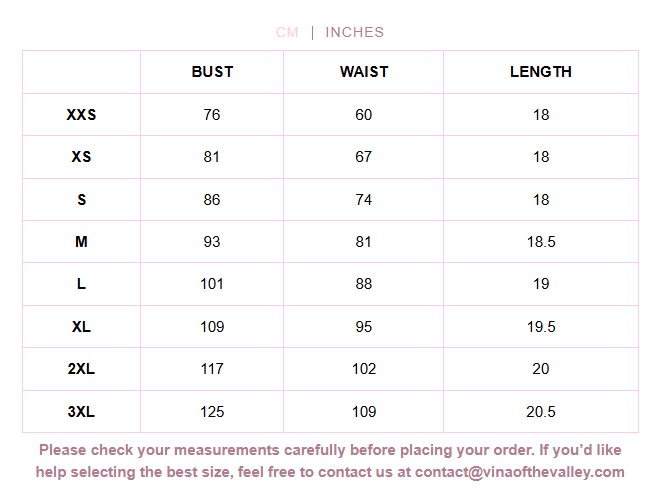Switch to the CM unit tab
661x492 pixels.
click(x=287, y=32)
